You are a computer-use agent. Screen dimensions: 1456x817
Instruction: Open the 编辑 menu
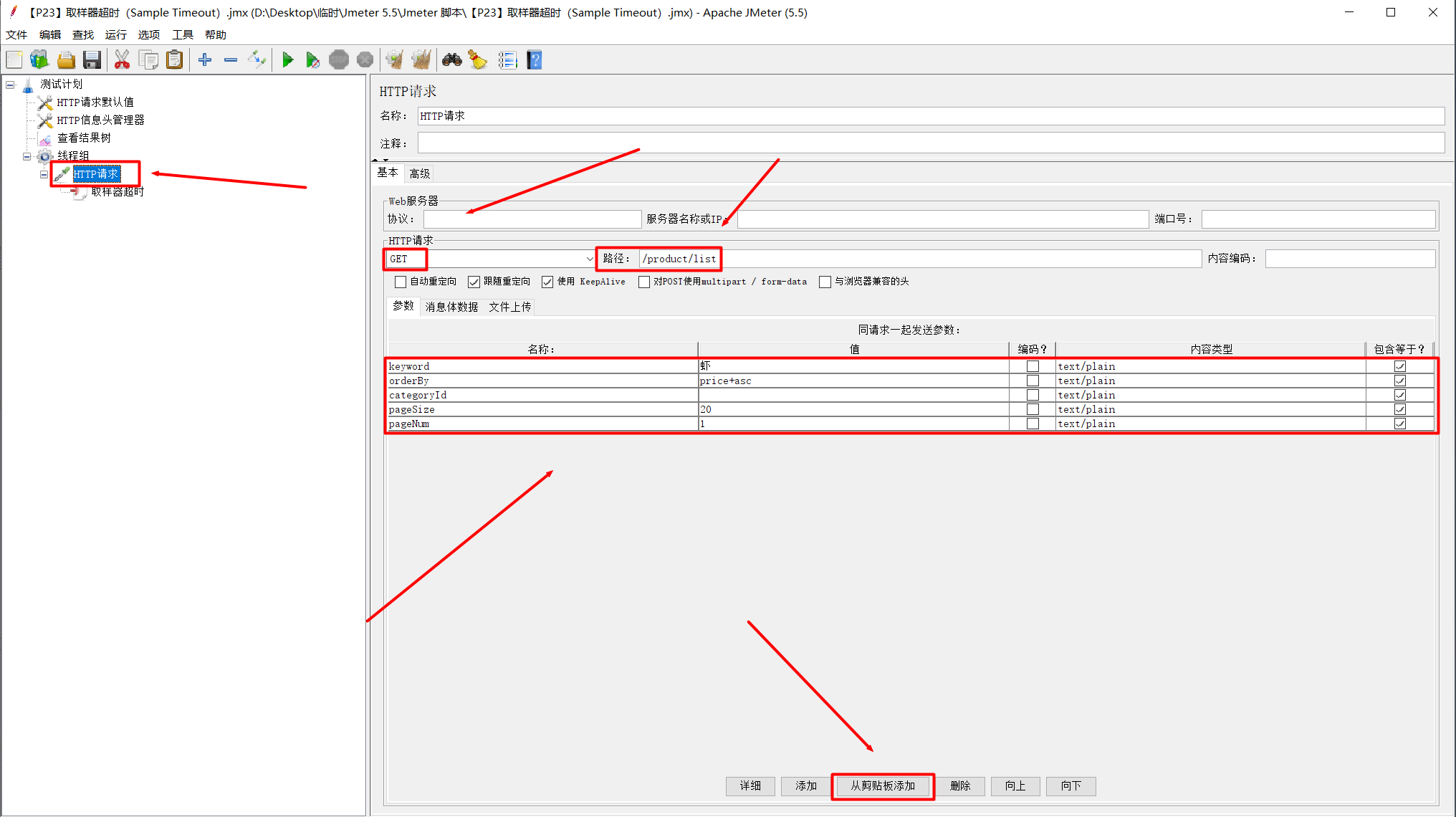(x=50, y=34)
